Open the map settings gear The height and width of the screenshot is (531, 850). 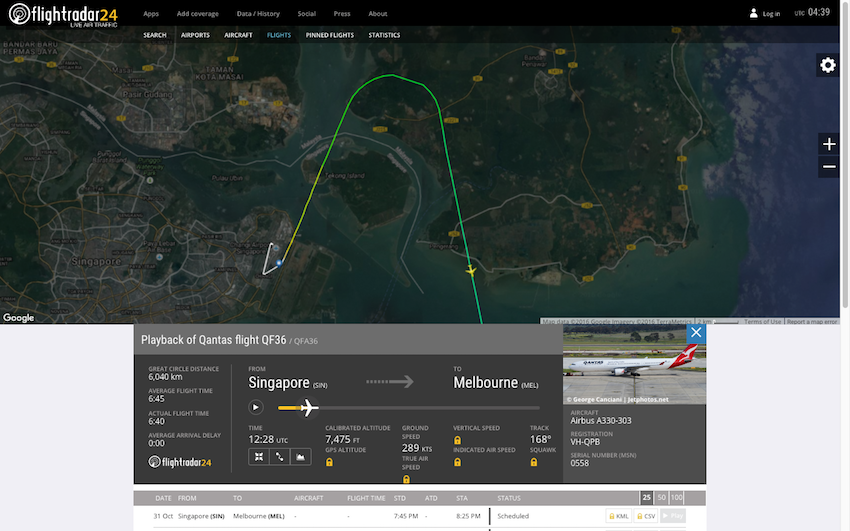827,66
